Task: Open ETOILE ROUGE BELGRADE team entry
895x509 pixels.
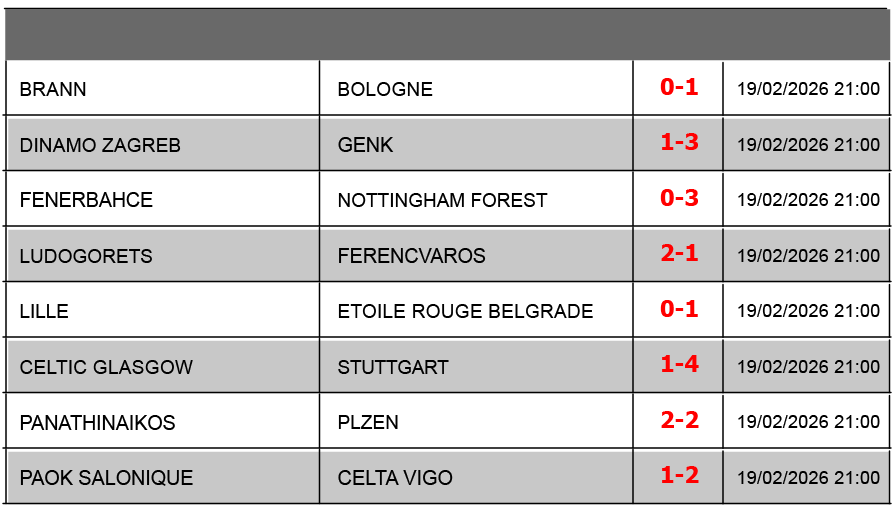Action: [x=465, y=311]
